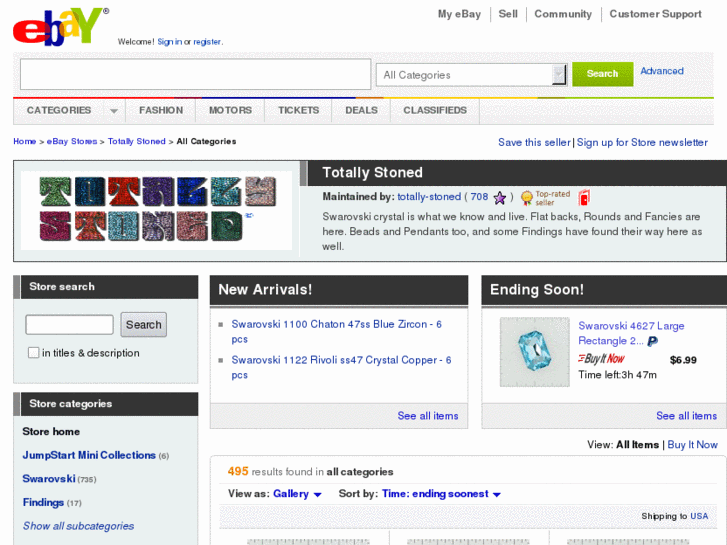Click the purple feedback star icon
Screen dimensions: 727x545
click(499, 198)
